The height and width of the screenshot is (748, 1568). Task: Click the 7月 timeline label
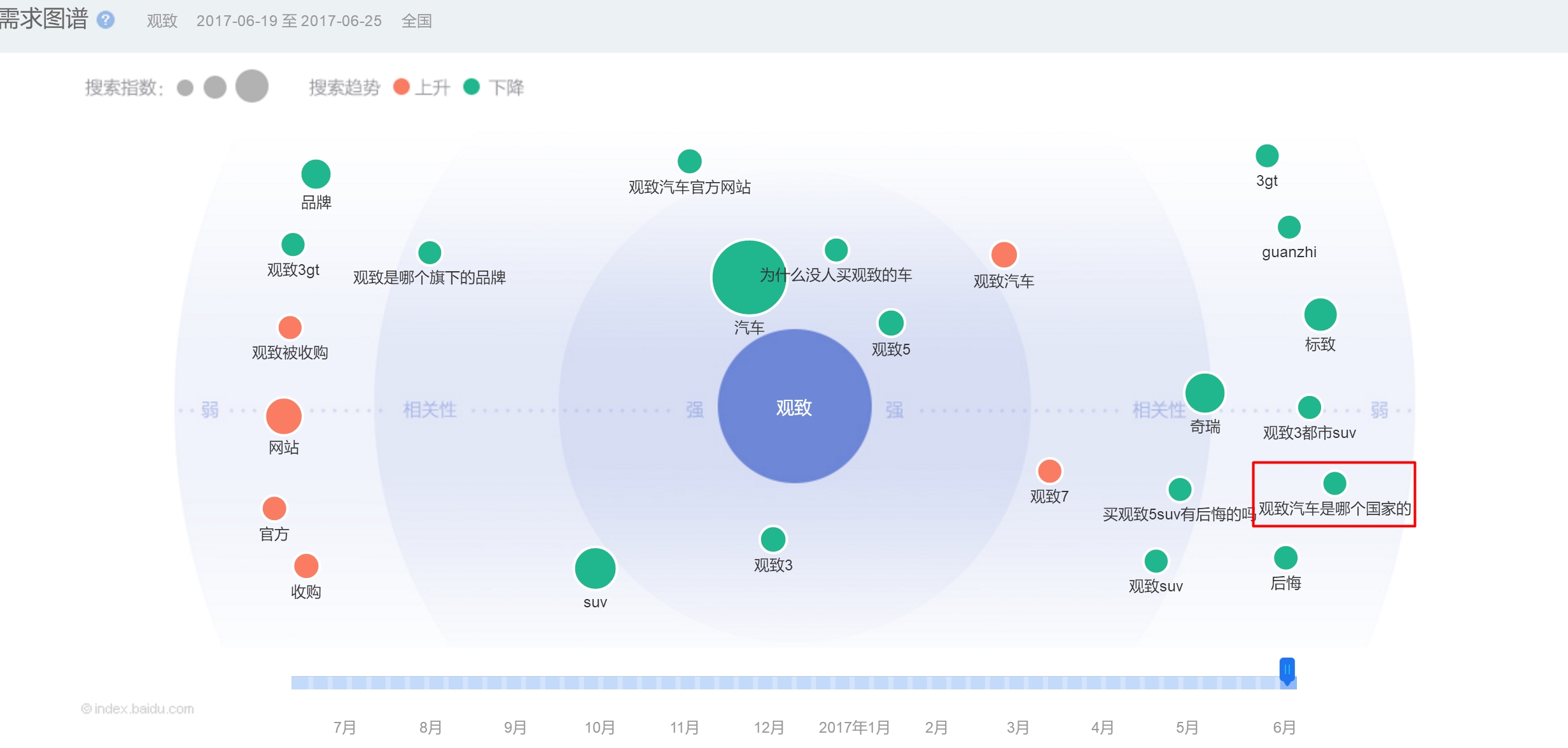pos(344,728)
